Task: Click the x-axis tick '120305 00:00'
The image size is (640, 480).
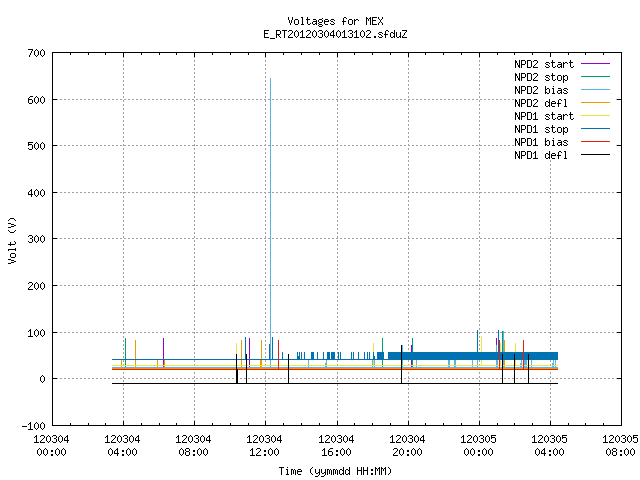Action: [x=478, y=446]
